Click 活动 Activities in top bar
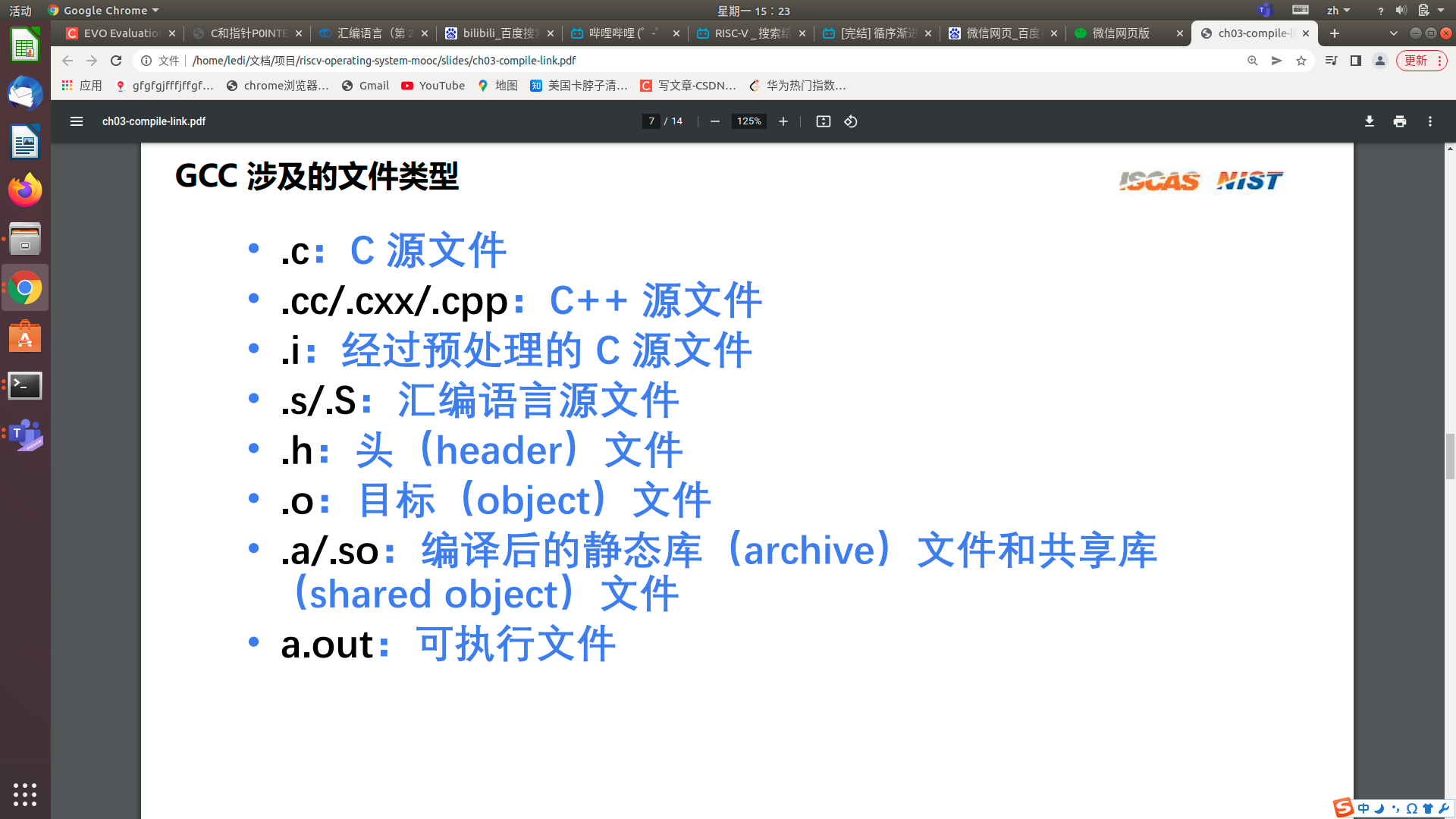 click(20, 11)
